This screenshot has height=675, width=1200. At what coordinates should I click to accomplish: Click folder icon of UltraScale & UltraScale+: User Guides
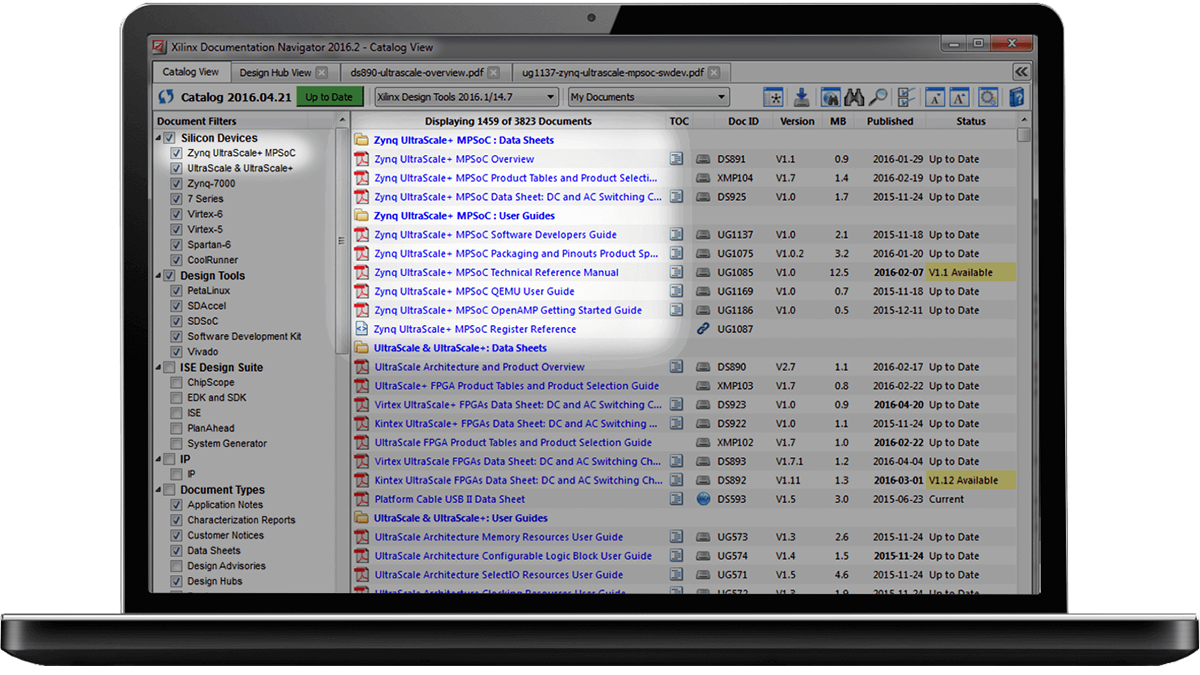361,518
